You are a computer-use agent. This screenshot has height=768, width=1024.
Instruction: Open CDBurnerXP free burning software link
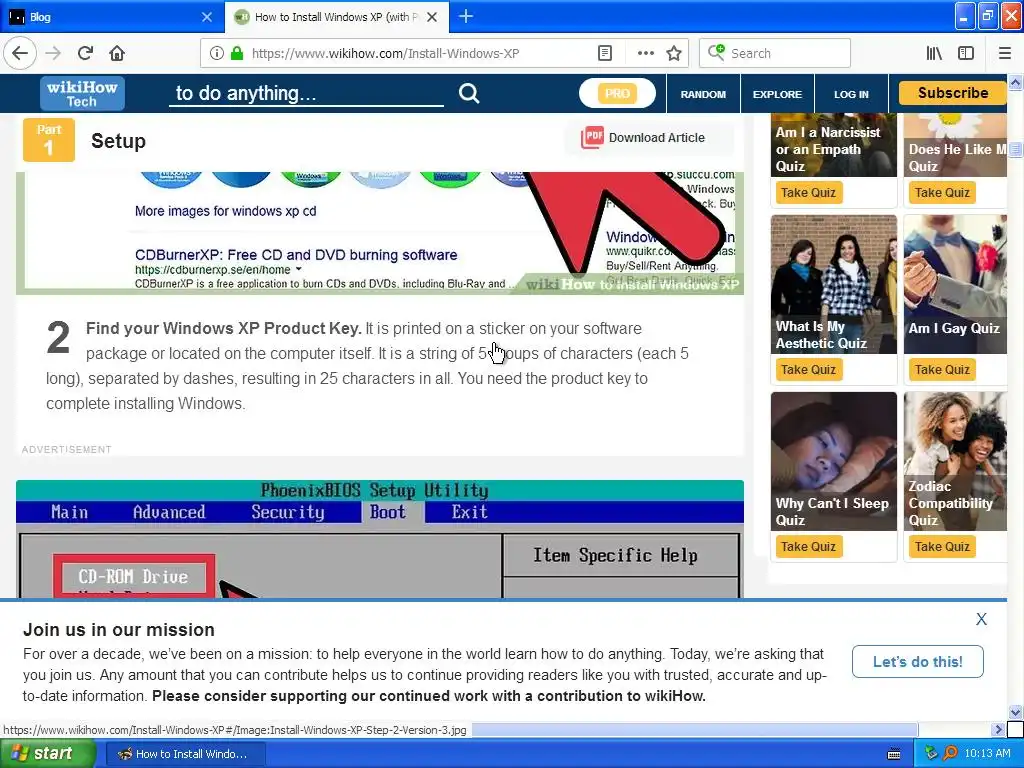296,255
